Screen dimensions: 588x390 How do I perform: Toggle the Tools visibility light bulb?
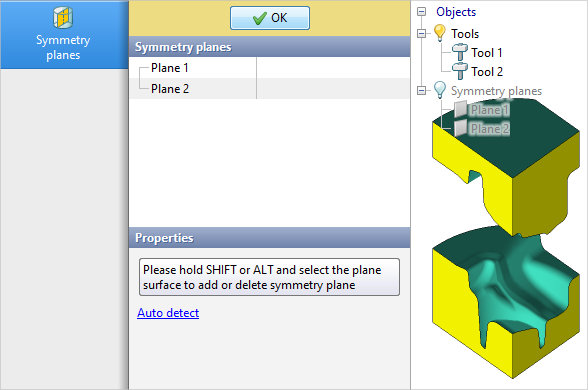pos(440,33)
